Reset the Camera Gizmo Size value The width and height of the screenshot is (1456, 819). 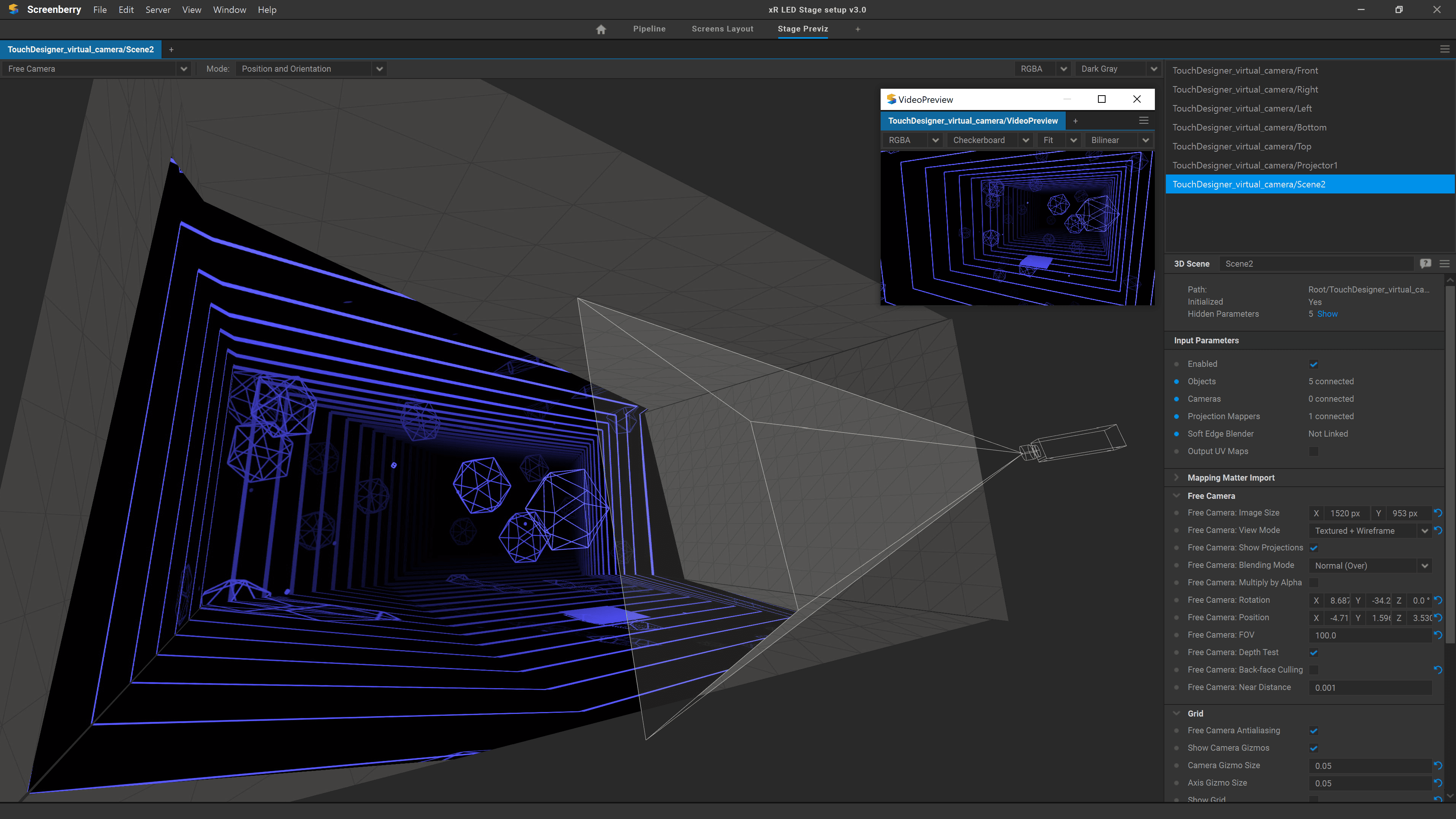point(1438,765)
